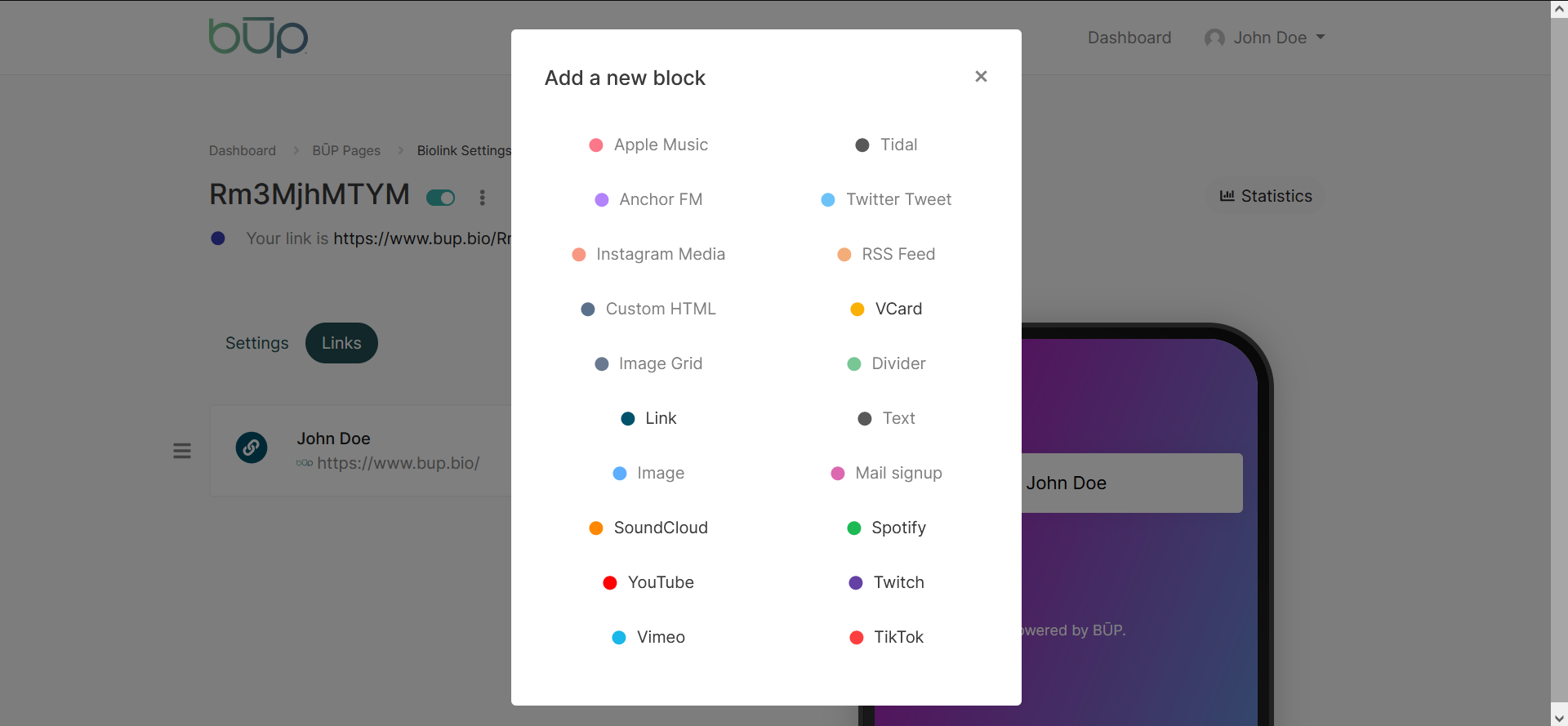
Task: Add a SoundCloud block
Action: (x=648, y=528)
